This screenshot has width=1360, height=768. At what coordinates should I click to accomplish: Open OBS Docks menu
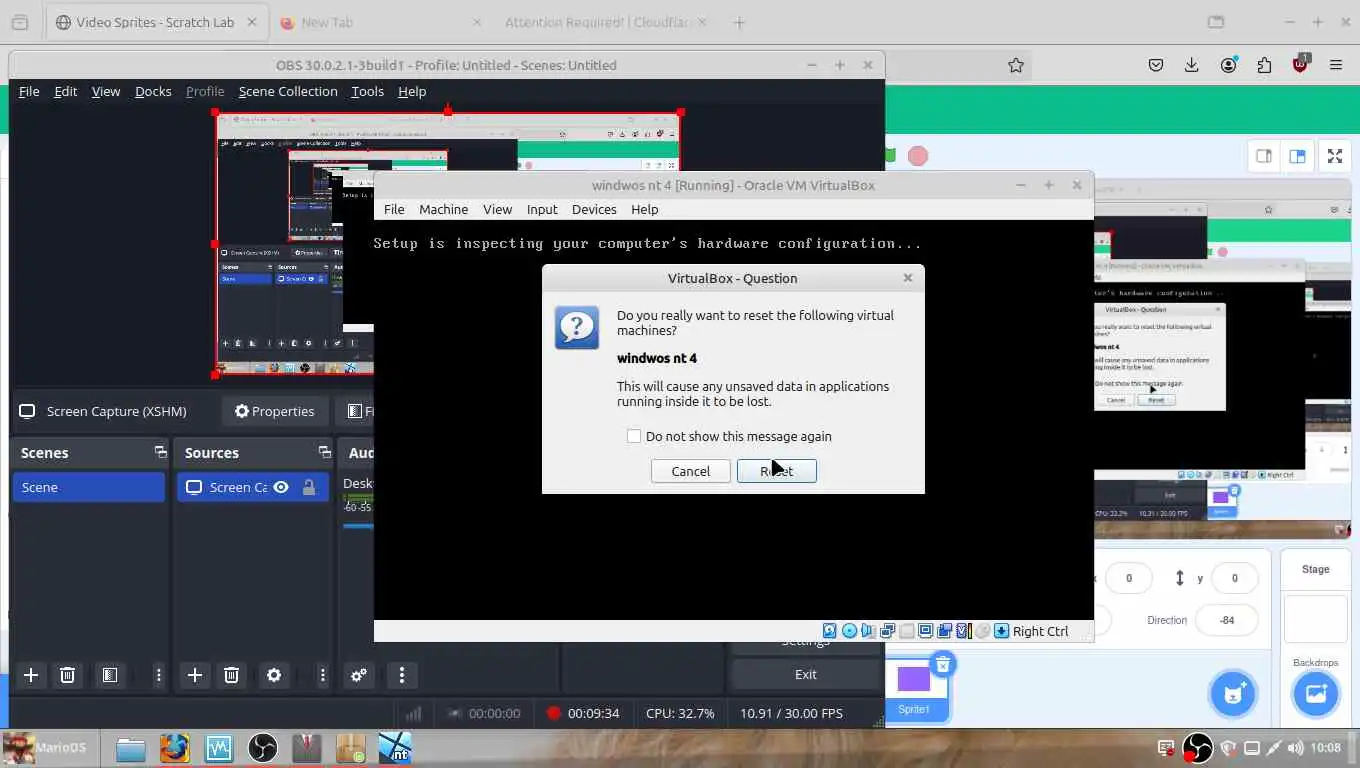click(x=153, y=91)
